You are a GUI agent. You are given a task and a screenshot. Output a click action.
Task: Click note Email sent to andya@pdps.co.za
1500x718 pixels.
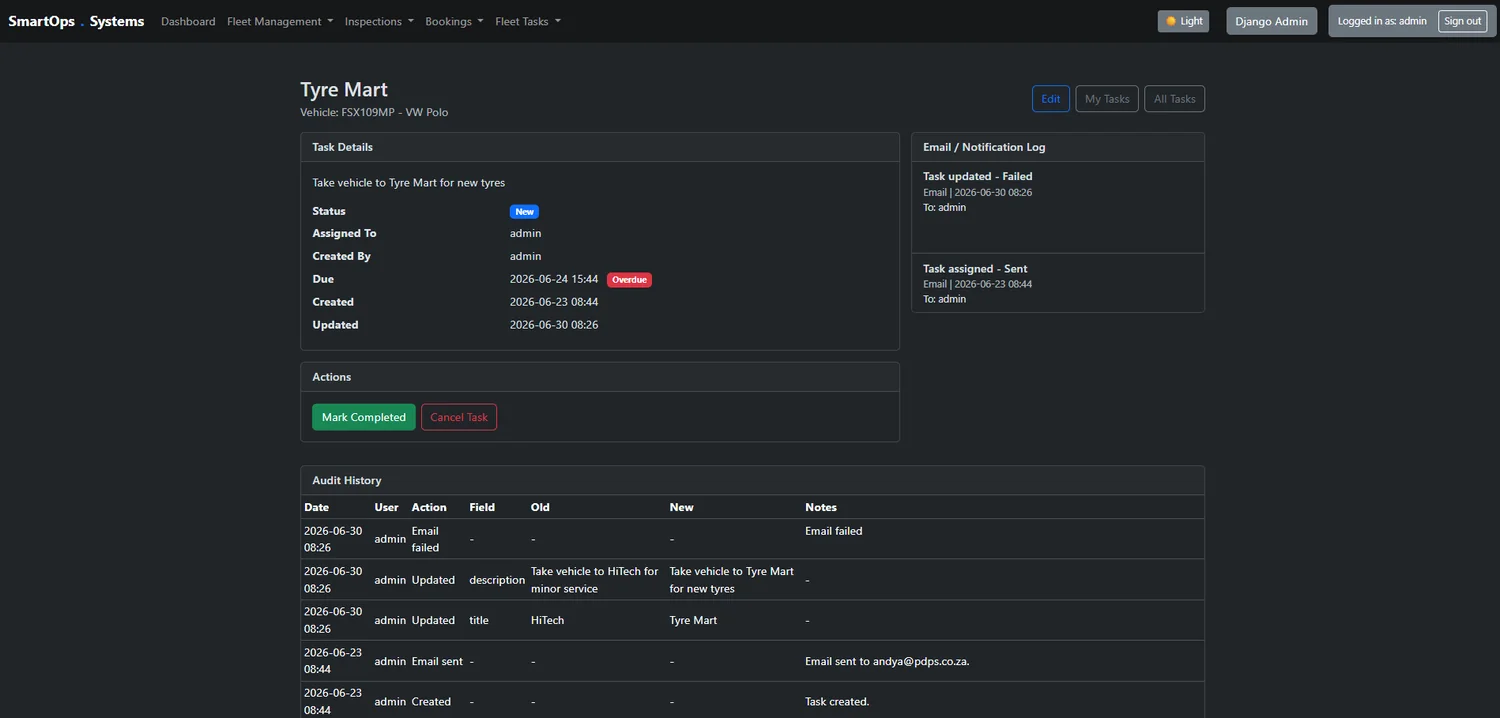coord(887,661)
